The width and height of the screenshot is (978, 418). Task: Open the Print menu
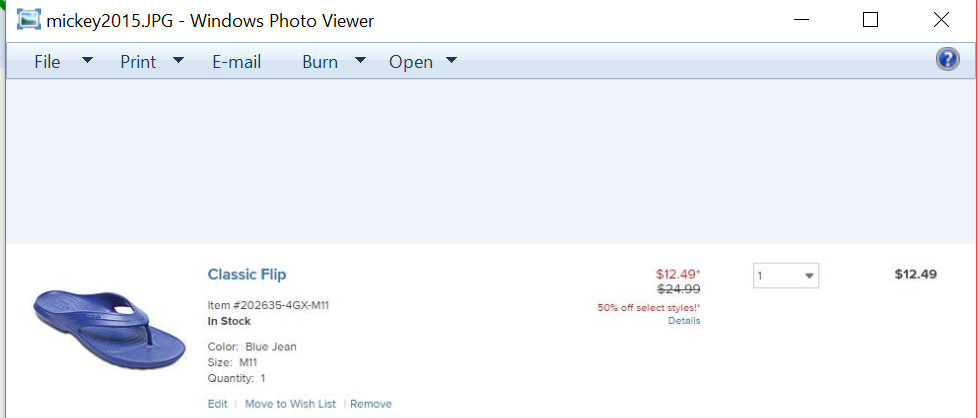coord(138,62)
